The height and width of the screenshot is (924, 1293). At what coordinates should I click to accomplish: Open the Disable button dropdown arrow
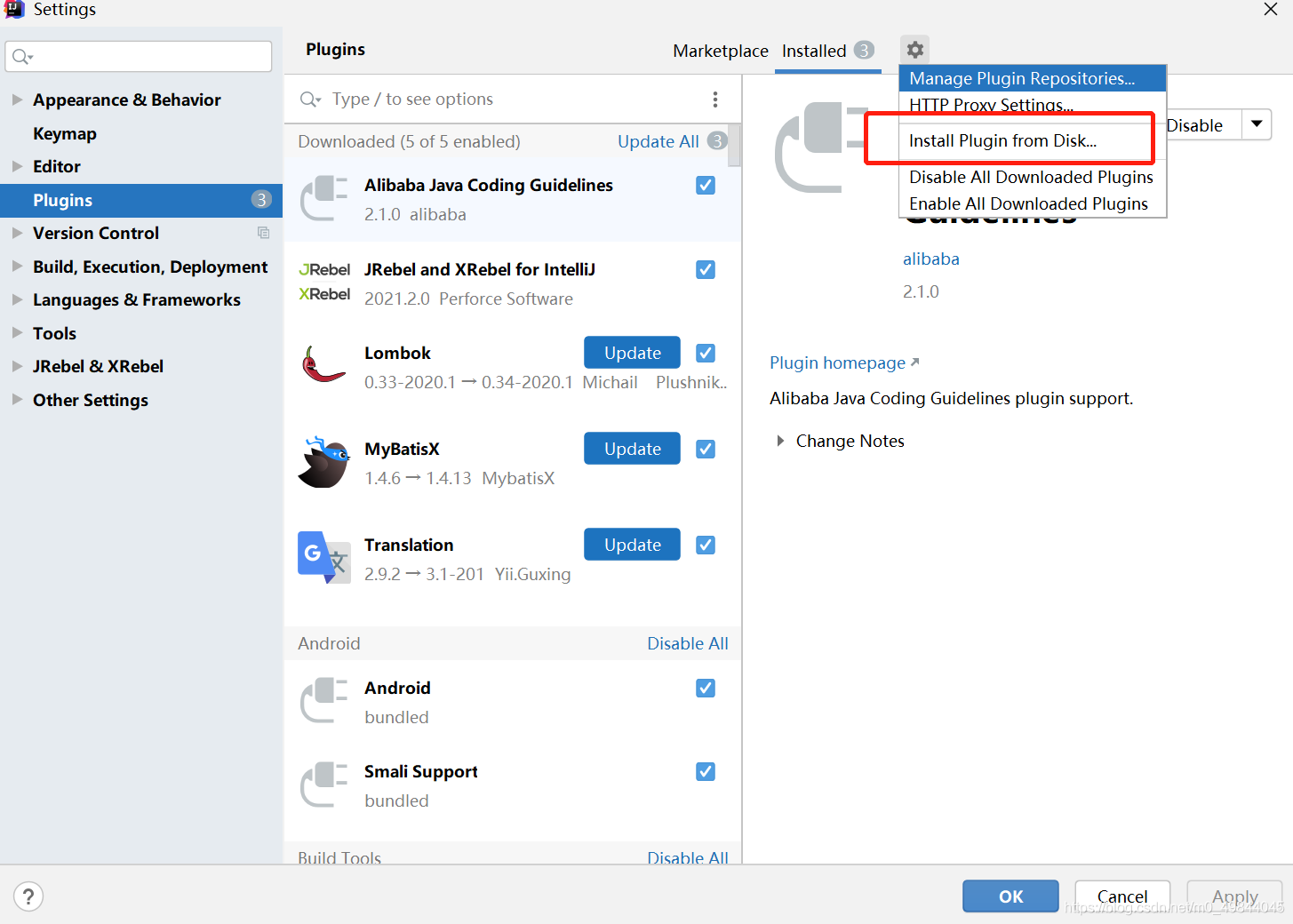pos(1257,124)
